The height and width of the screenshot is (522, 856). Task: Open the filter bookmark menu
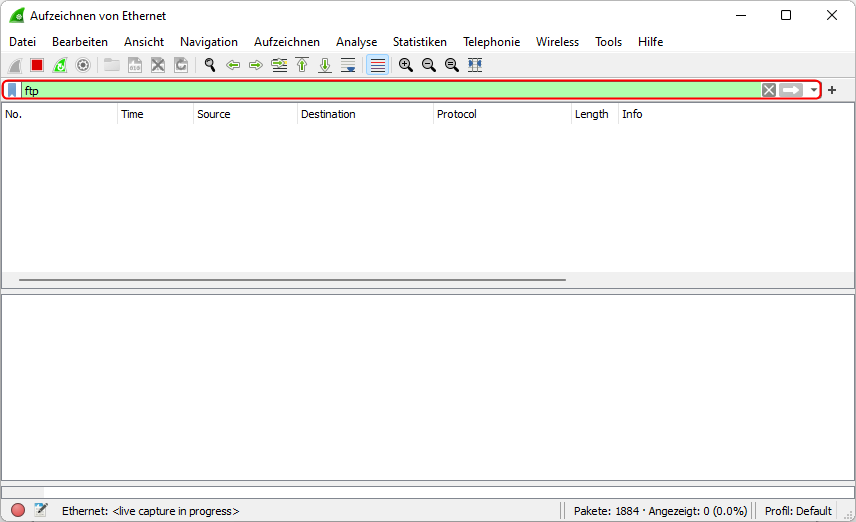(x=12, y=90)
